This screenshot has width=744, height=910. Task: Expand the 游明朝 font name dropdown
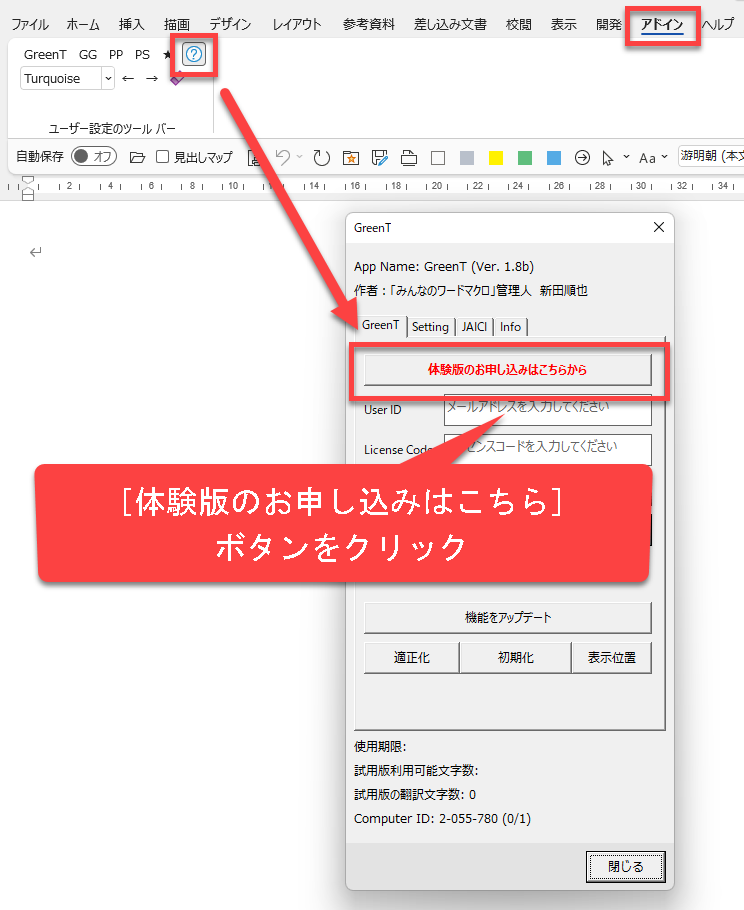(x=710, y=156)
